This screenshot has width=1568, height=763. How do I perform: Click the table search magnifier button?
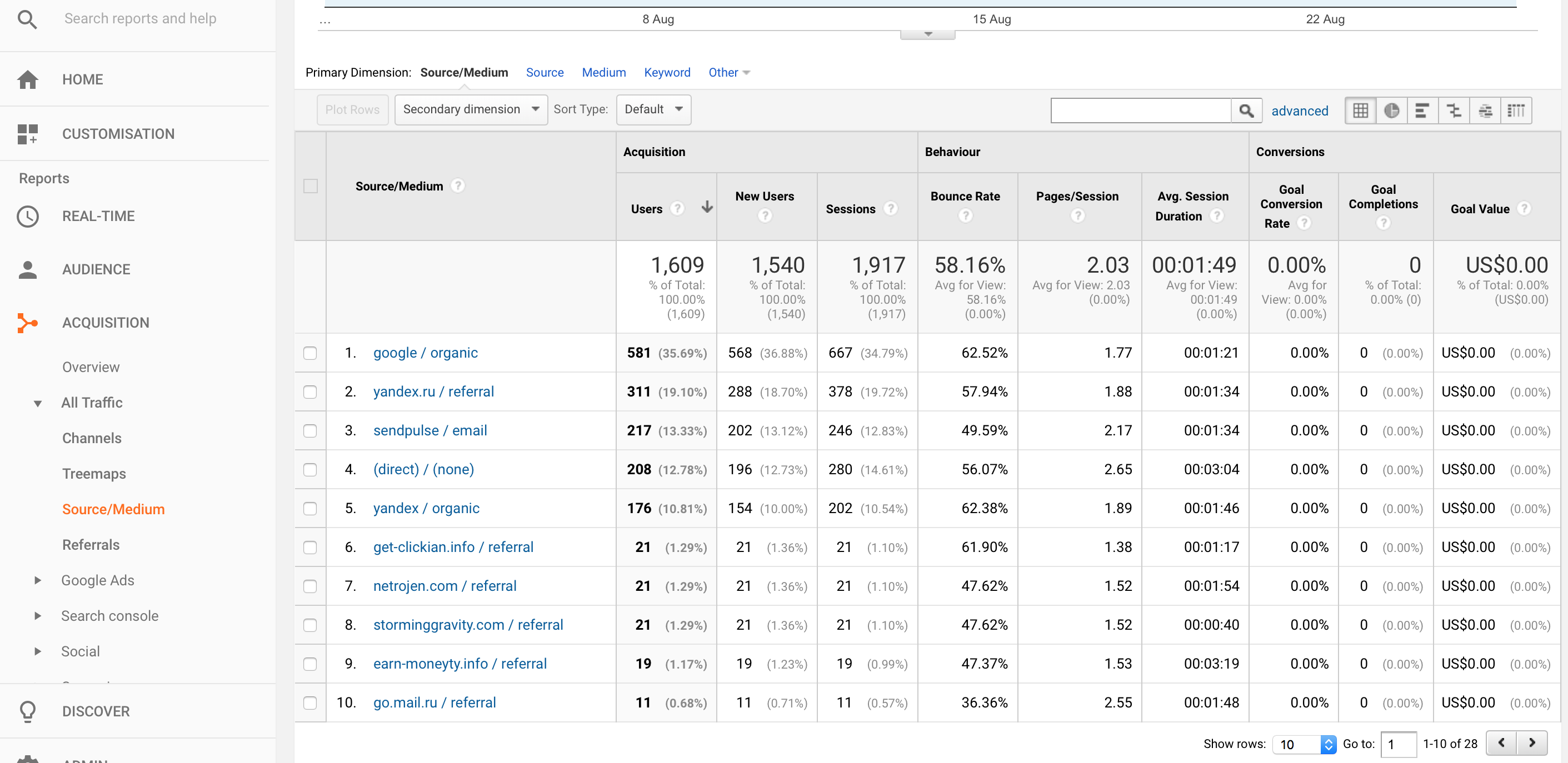[1246, 110]
